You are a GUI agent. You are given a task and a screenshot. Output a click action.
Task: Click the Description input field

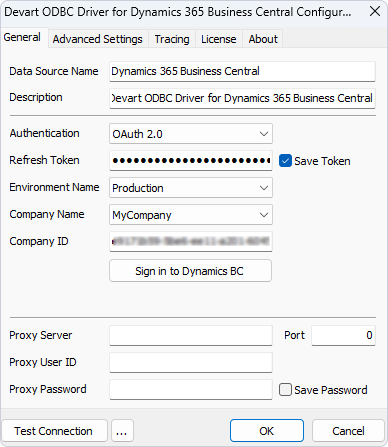point(242,98)
